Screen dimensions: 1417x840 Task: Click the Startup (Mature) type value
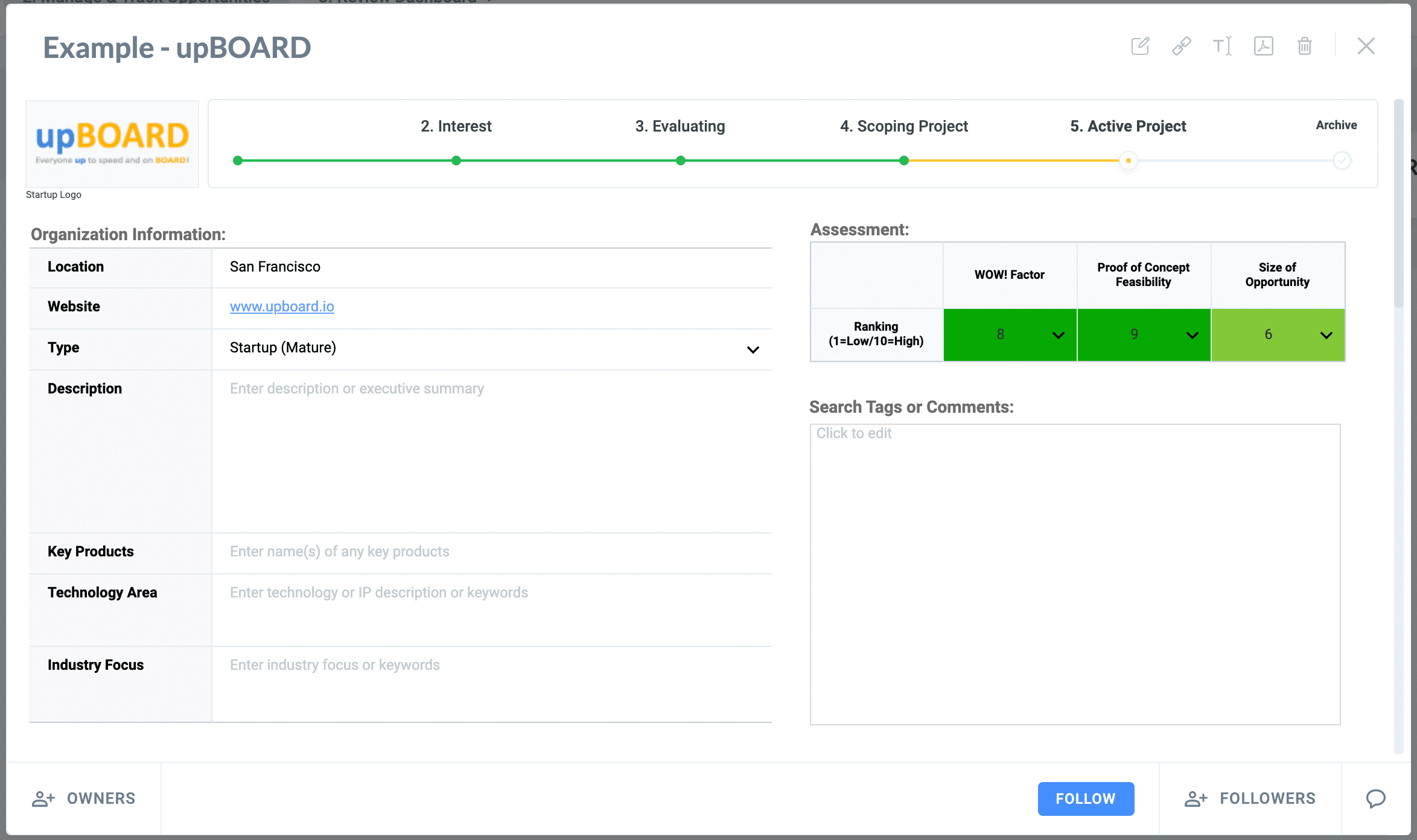pyautogui.click(x=283, y=348)
